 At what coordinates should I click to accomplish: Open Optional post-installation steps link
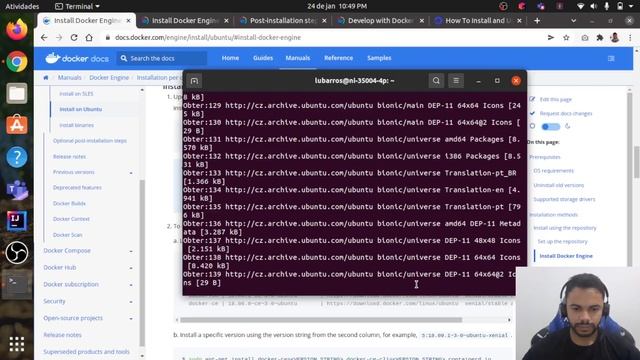pos(90,141)
